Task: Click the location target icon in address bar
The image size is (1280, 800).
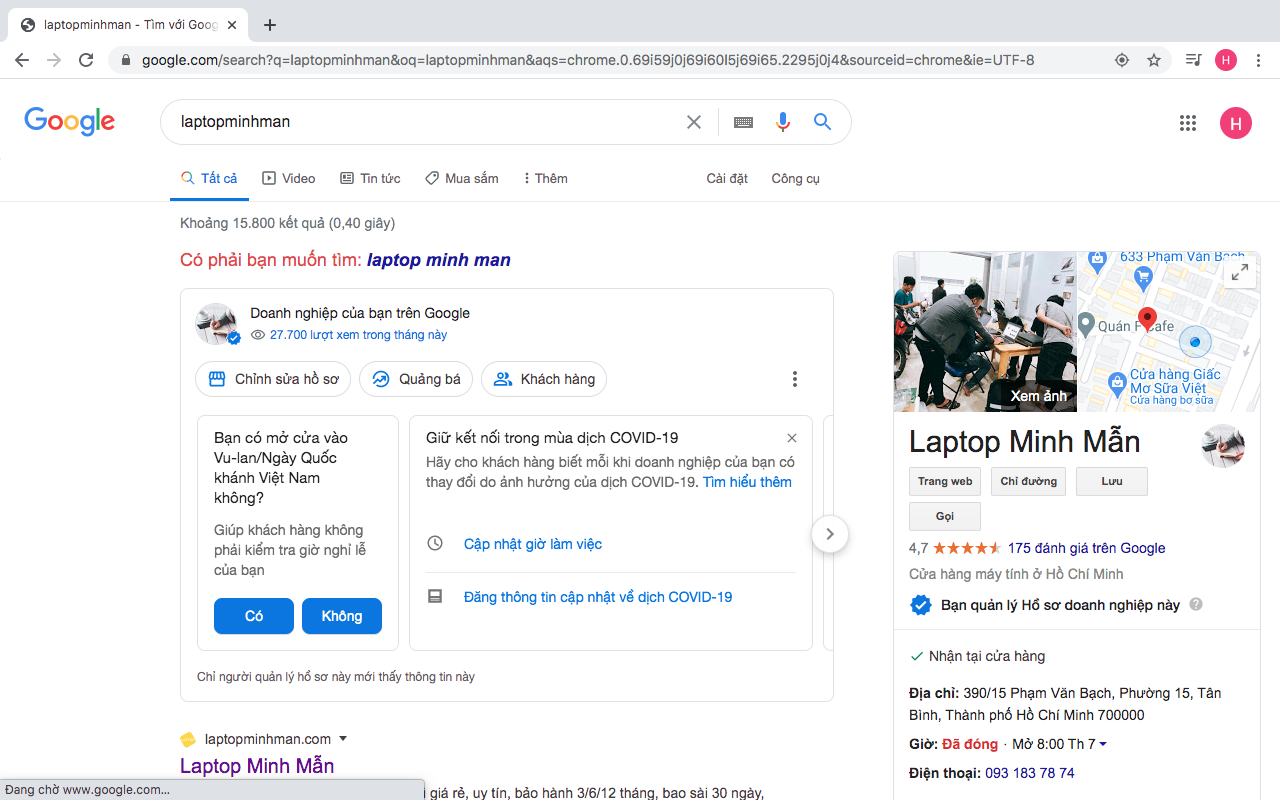Action: pyautogui.click(x=1122, y=60)
